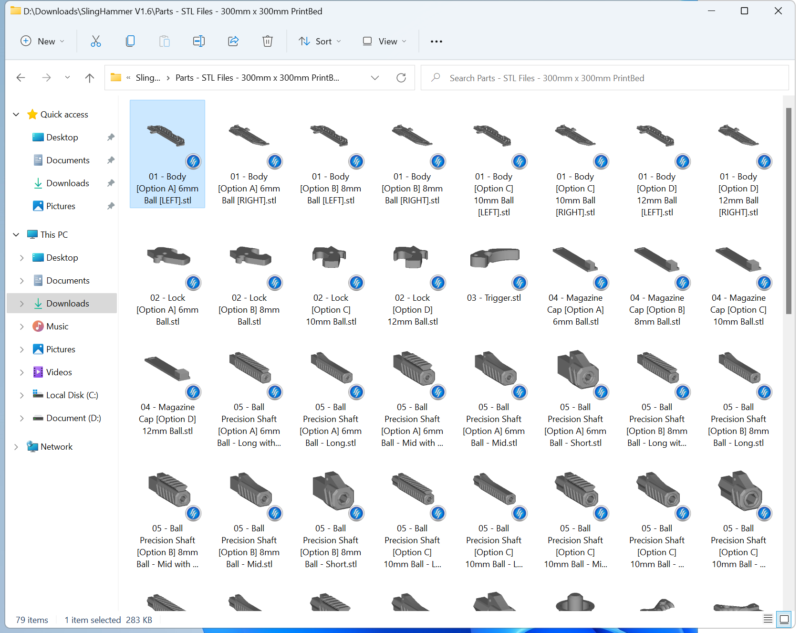Click the Share icon
Screen dimensions: 800x633
click(x=233, y=41)
